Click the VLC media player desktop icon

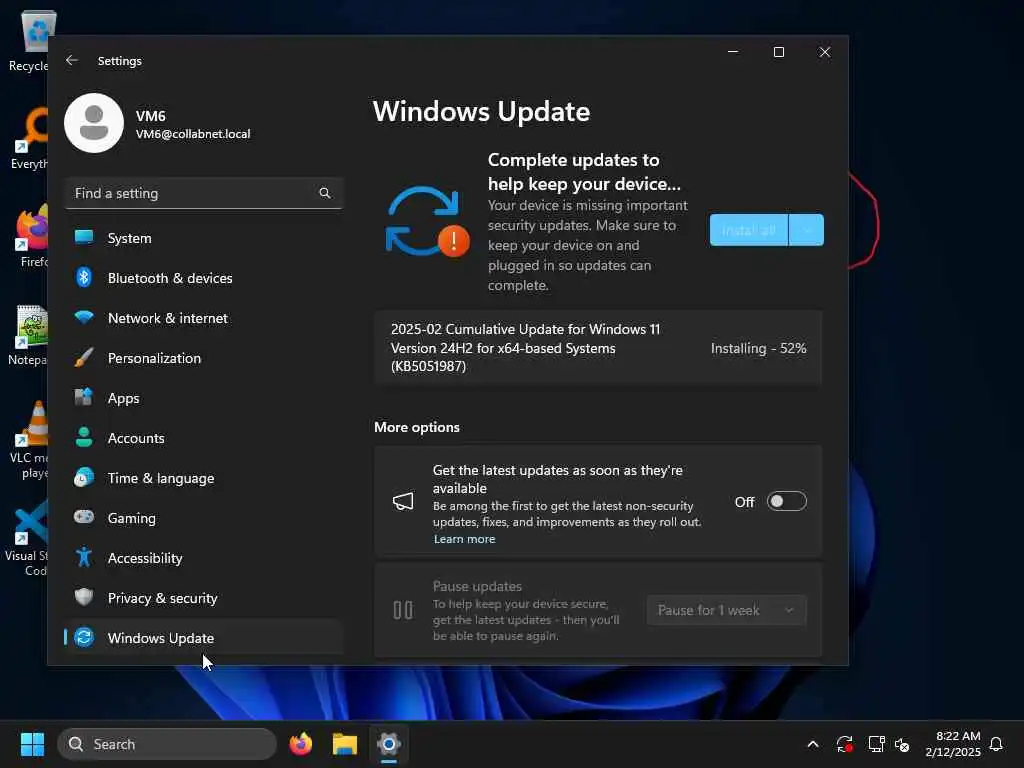click(x=31, y=440)
